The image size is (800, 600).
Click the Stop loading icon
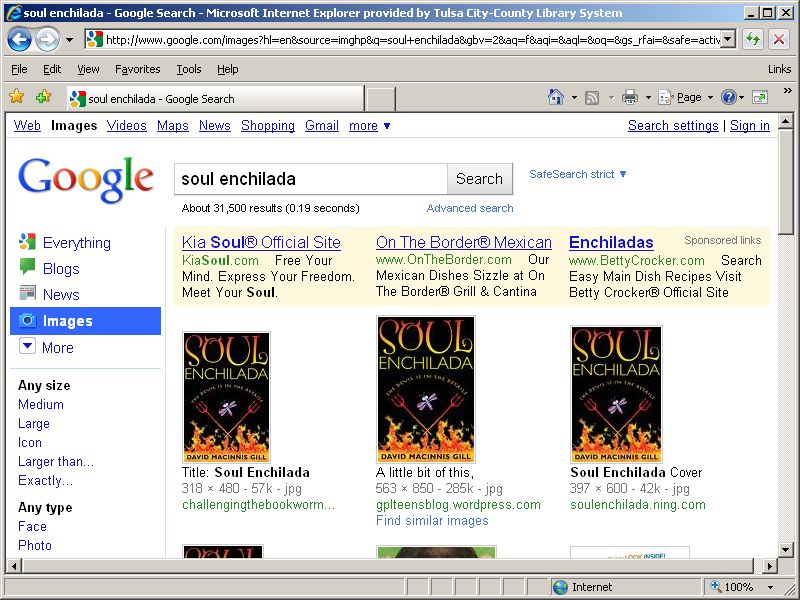tap(779, 39)
